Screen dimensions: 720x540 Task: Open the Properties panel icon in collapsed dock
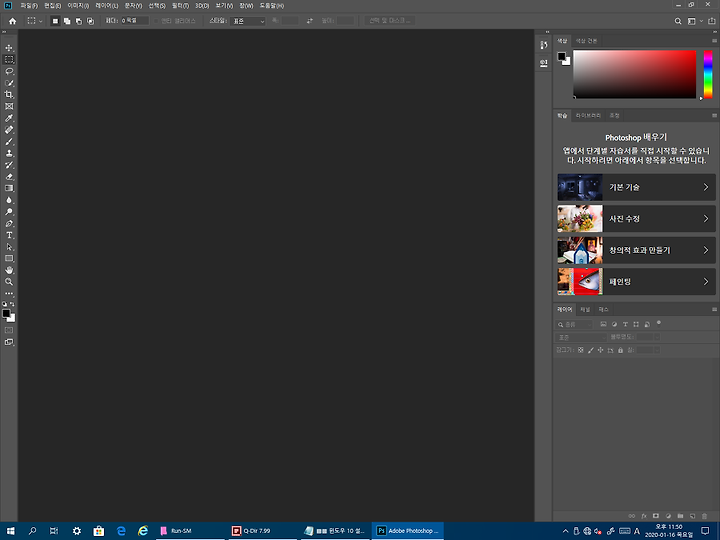tap(544, 63)
